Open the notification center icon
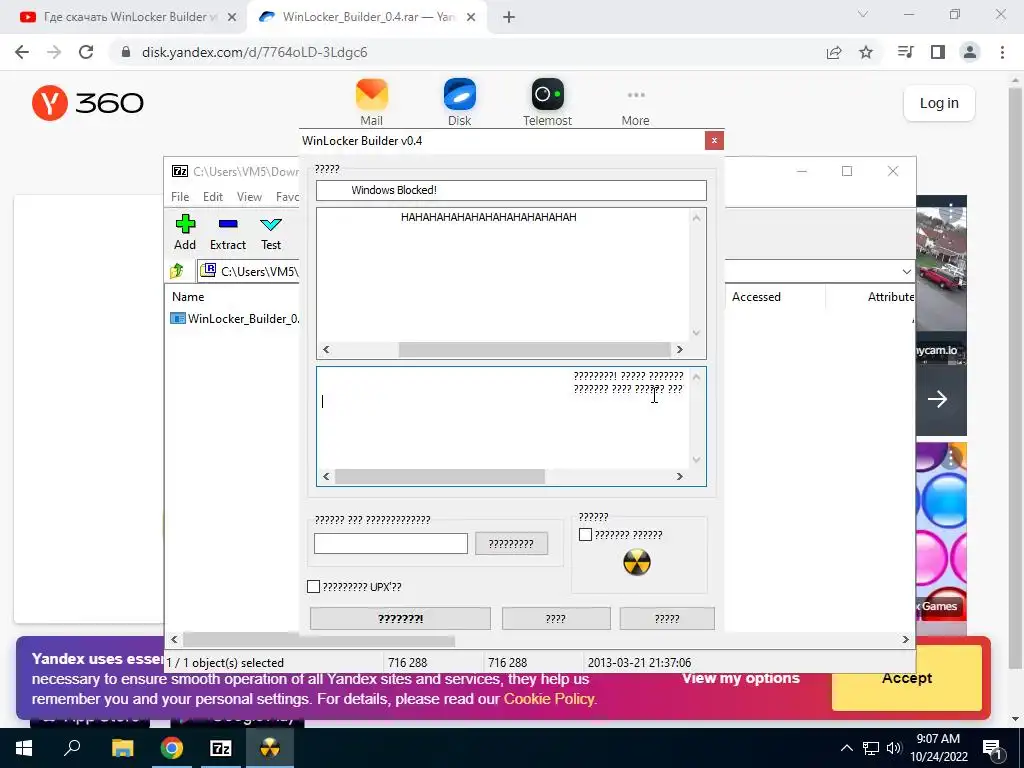Screen dimensions: 1024x768 [x=992, y=748]
